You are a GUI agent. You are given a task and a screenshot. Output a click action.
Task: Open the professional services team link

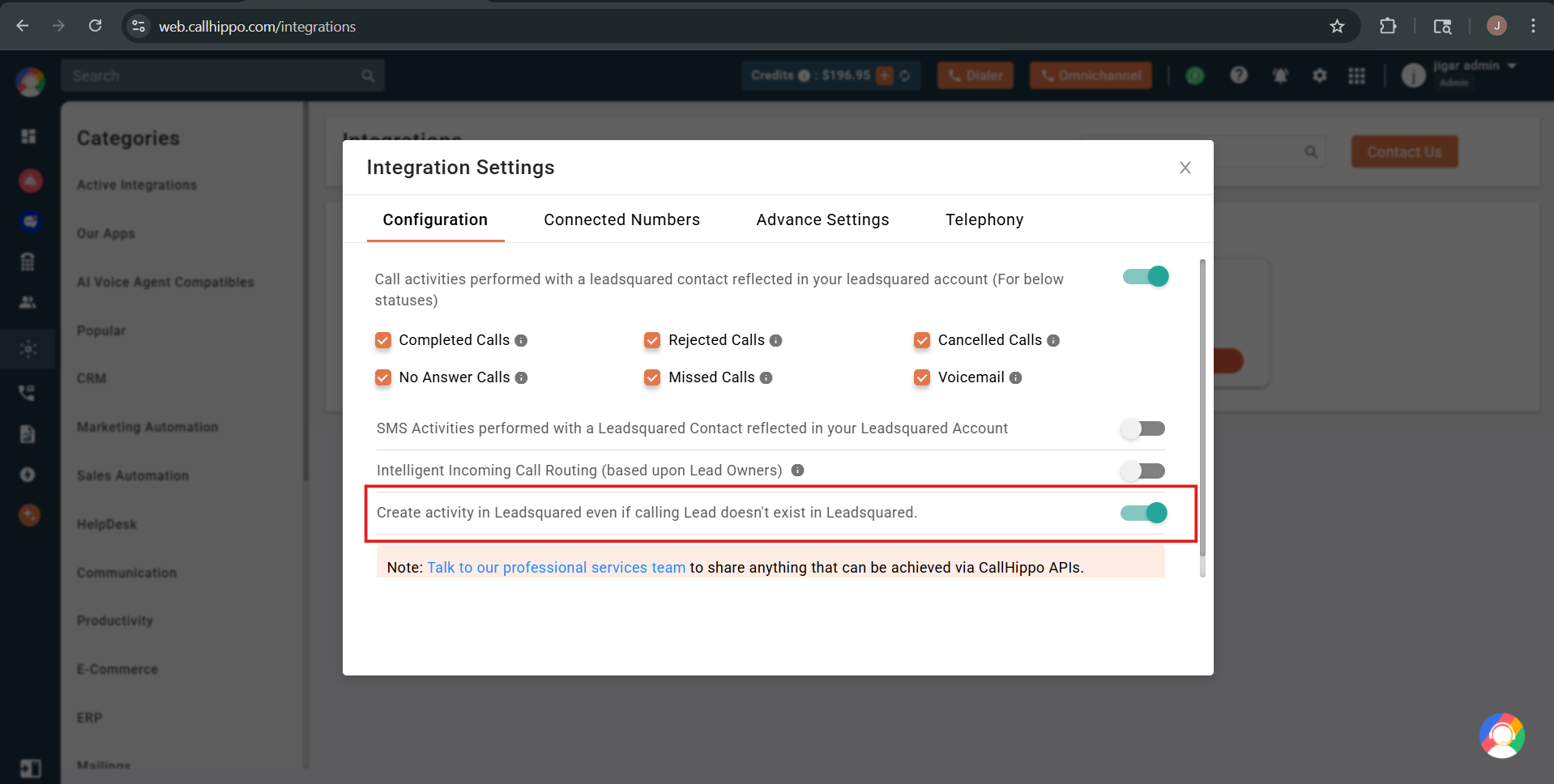(556, 568)
